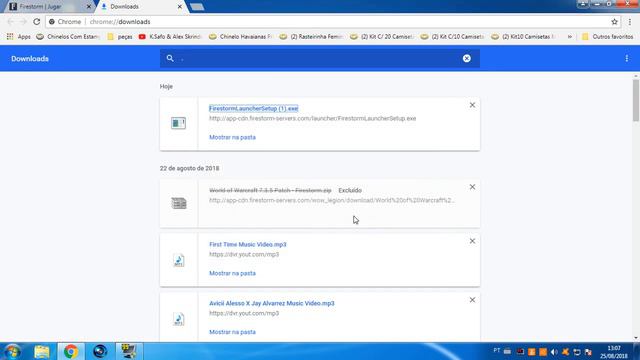Open the Kit10 Camisetas bookmark
This screenshot has width=640, height=360.
[523, 37]
